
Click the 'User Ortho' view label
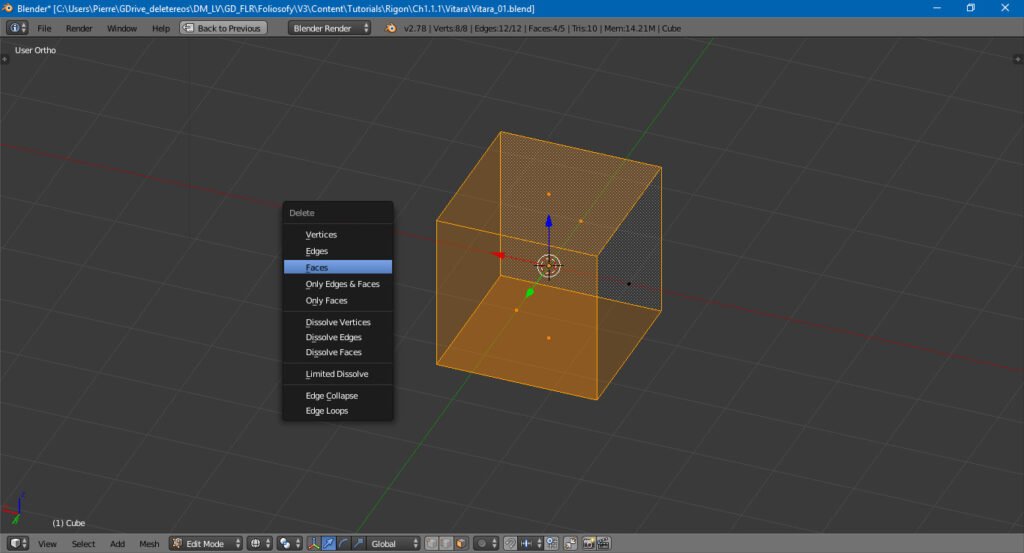tap(35, 50)
